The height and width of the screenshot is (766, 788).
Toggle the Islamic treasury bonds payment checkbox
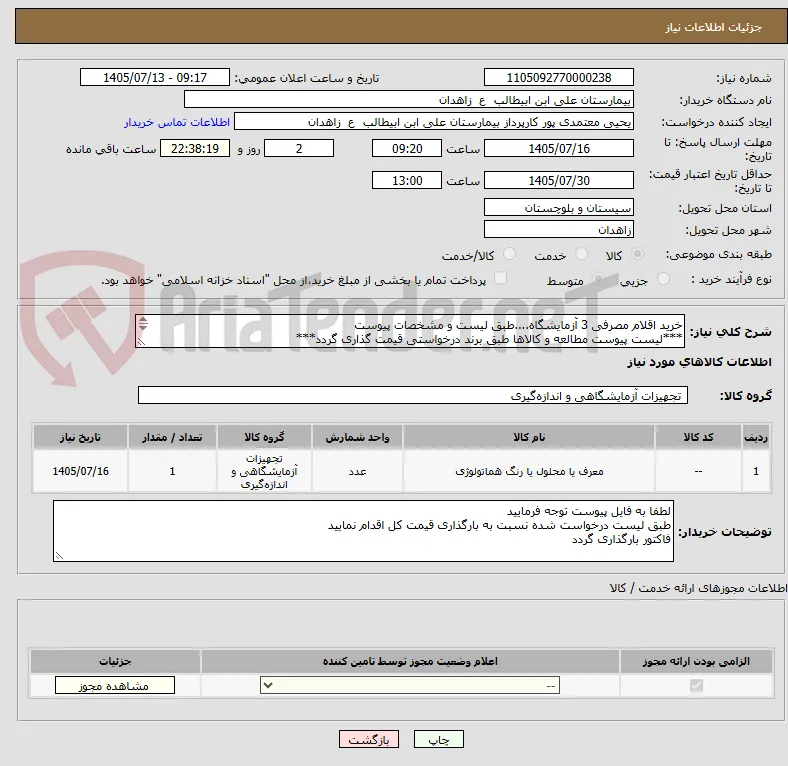pyautogui.click(x=501, y=278)
